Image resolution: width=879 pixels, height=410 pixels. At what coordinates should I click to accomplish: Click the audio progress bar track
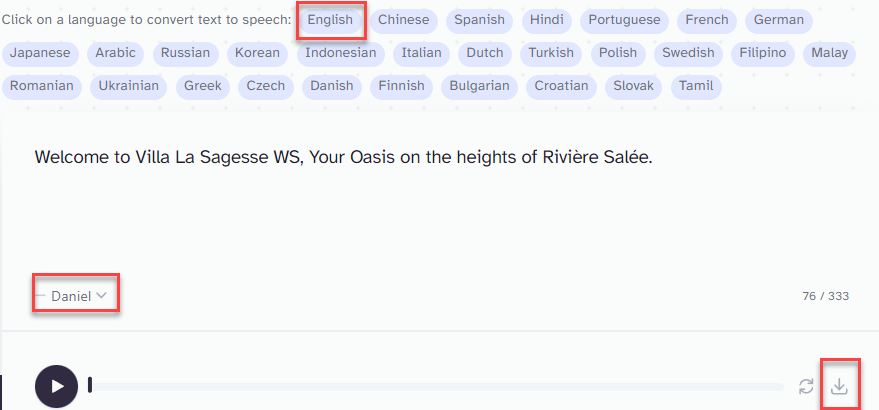436,386
